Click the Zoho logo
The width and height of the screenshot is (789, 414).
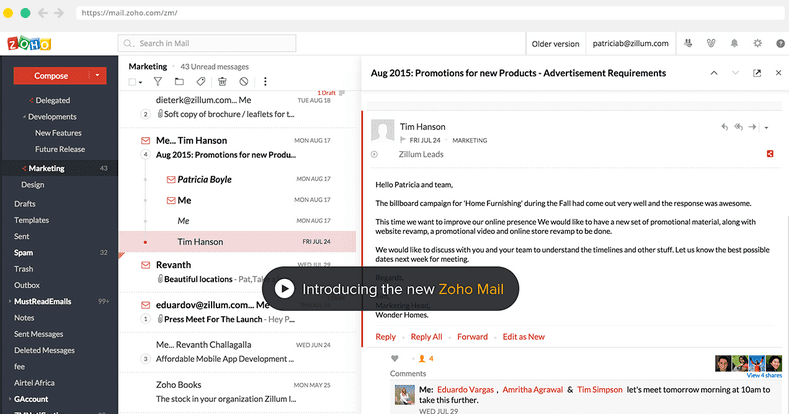[x=29, y=44]
